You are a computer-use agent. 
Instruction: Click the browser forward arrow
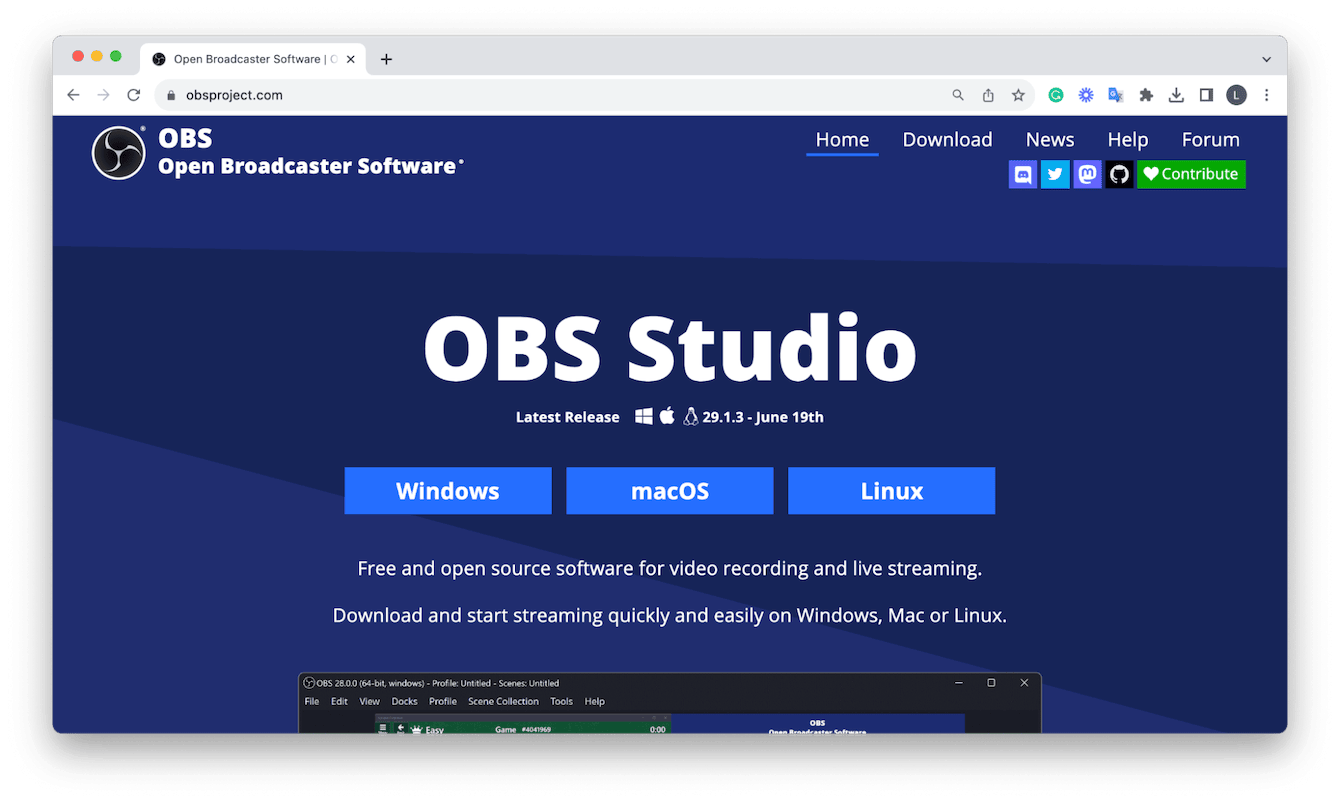(103, 95)
